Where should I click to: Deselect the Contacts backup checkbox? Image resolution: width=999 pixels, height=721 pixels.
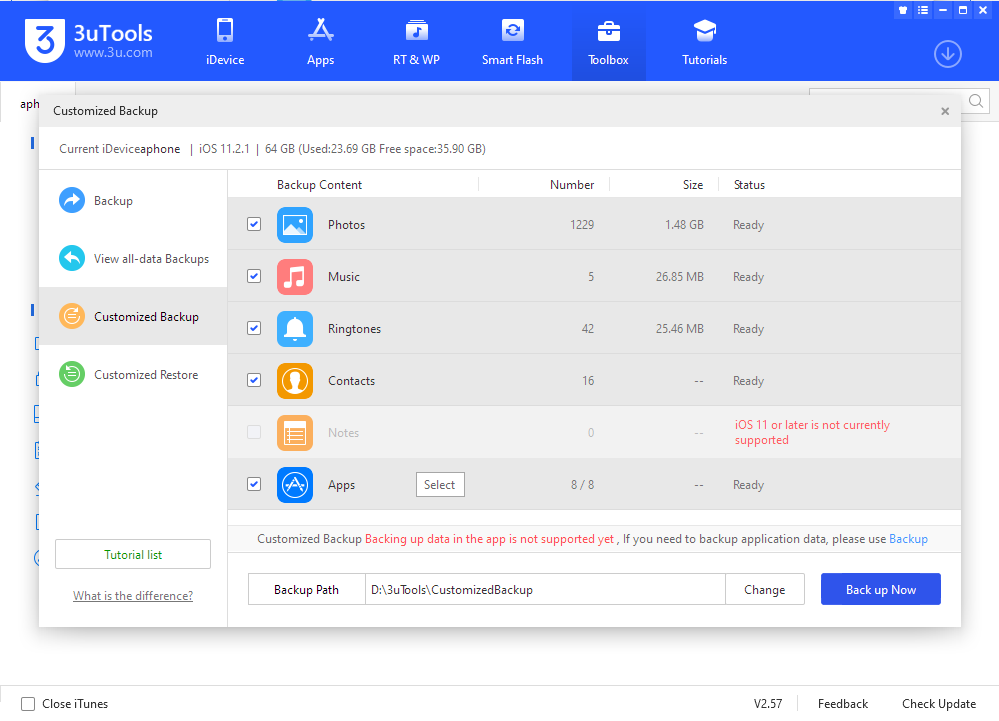click(254, 381)
